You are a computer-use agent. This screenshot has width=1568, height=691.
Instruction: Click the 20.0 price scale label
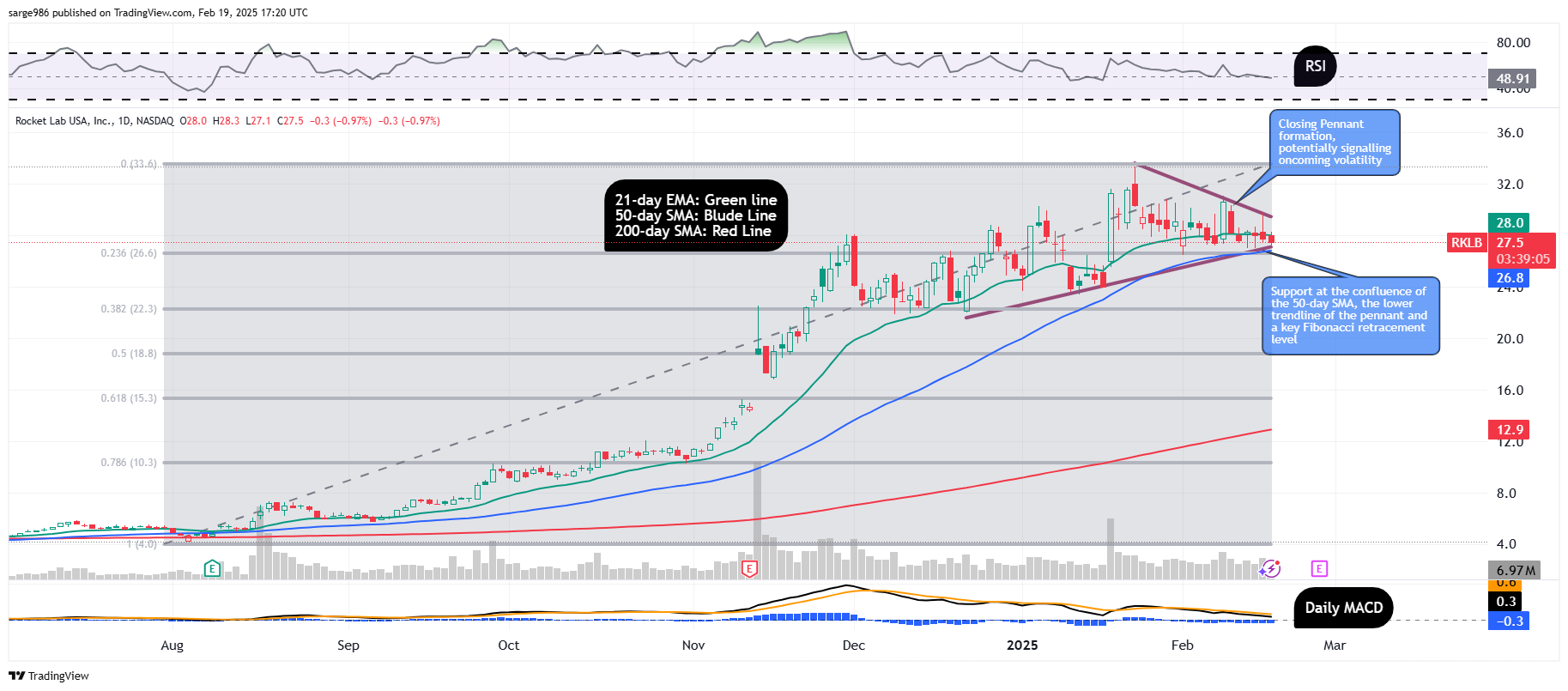1510,339
